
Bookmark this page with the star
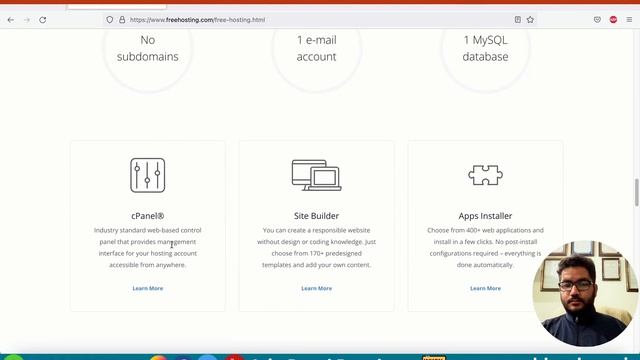[530, 20]
